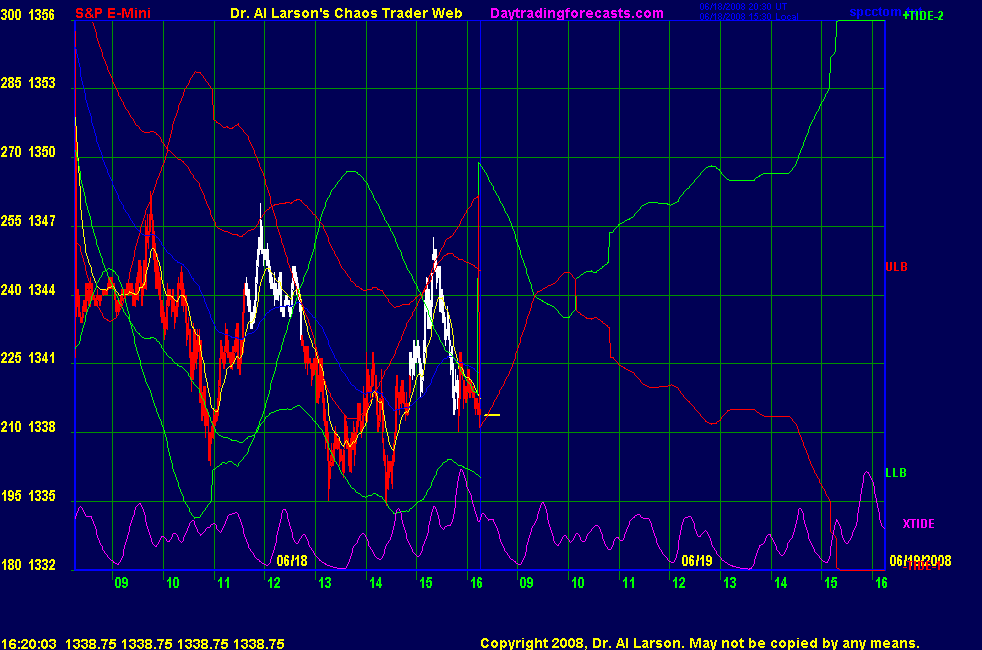
Task: Click the 1341 price level label
Action: [x=43, y=358]
